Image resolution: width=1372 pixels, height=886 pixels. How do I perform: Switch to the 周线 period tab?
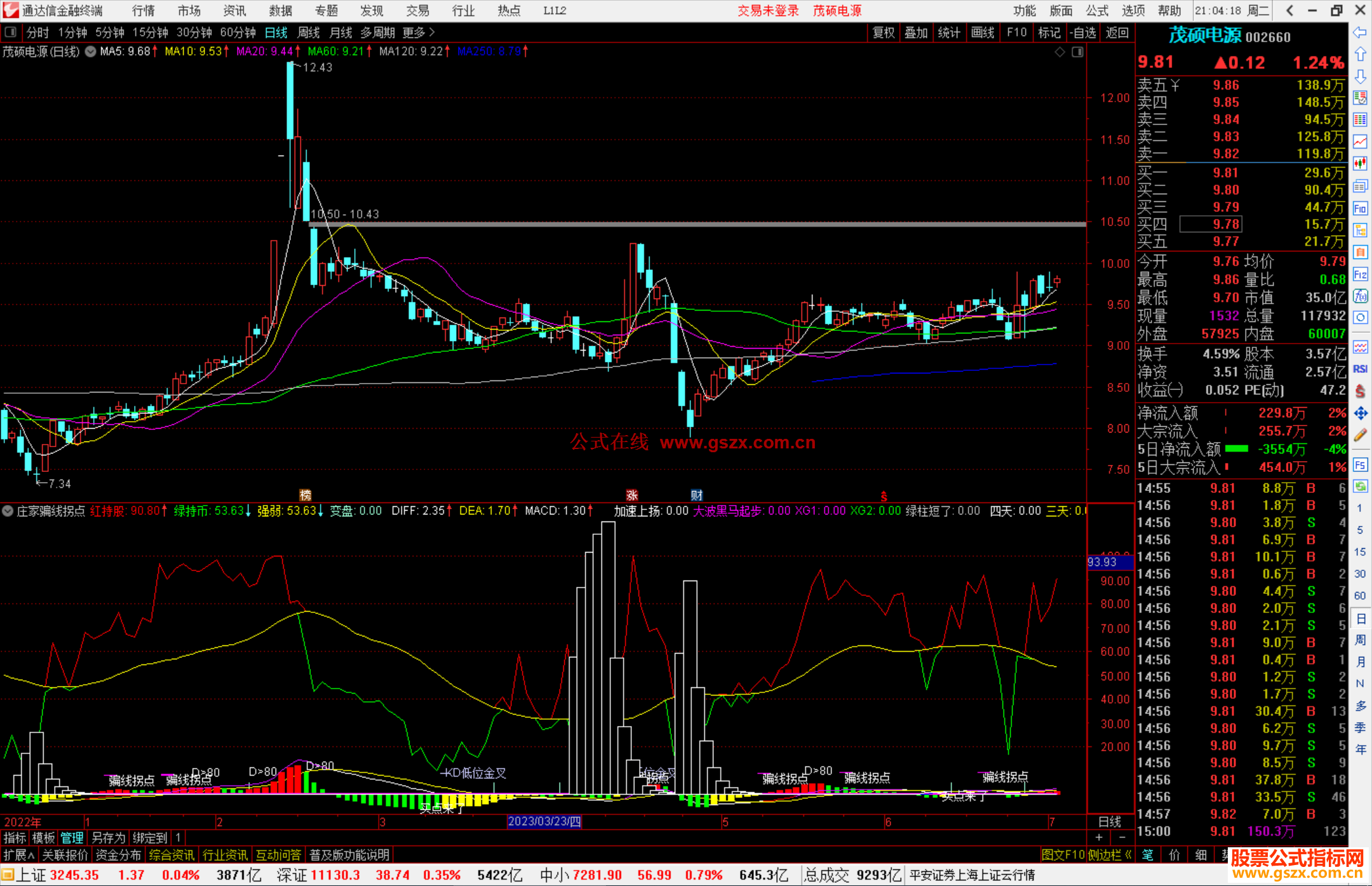[x=309, y=32]
